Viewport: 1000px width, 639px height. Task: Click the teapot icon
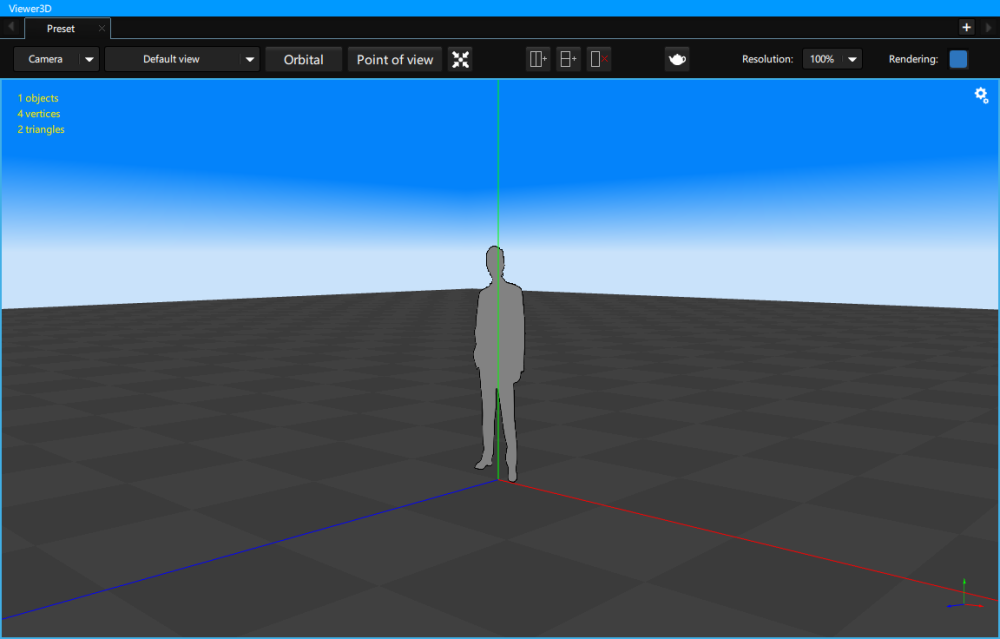click(x=677, y=59)
